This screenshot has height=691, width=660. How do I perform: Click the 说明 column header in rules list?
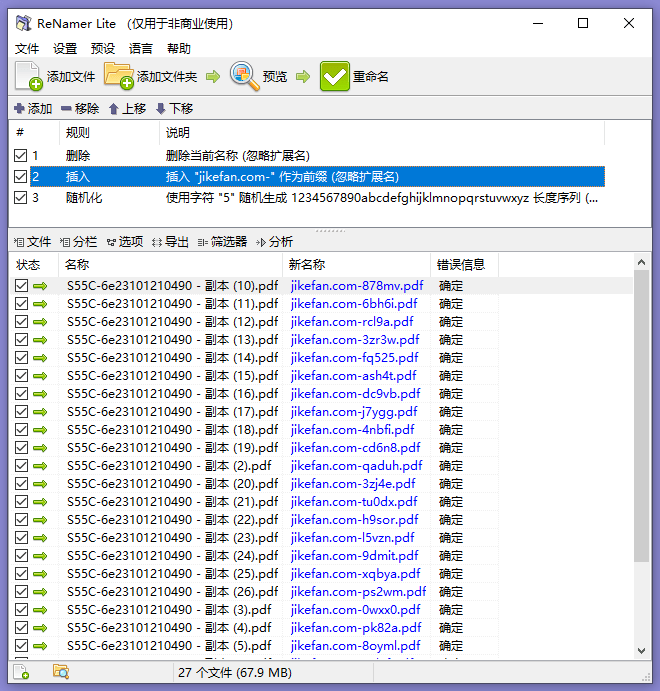(x=382, y=133)
